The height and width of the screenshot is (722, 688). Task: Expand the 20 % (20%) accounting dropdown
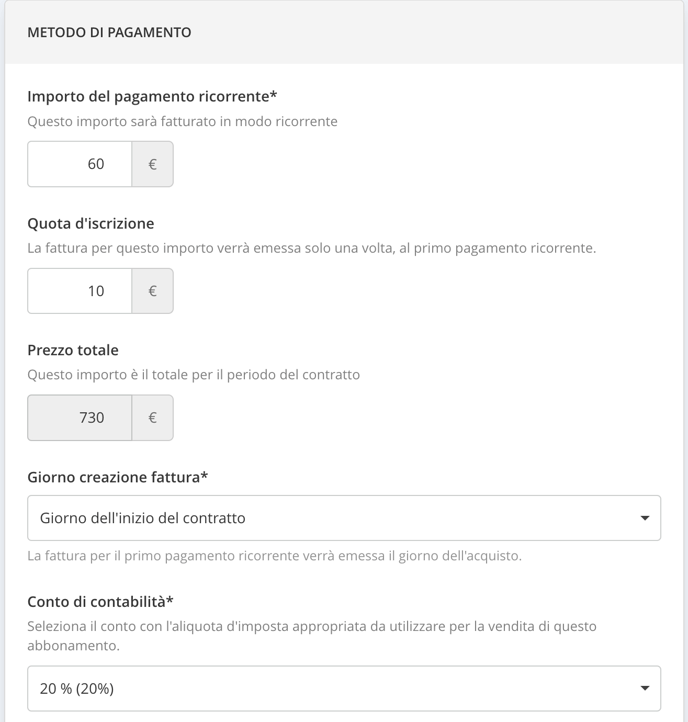pyautogui.click(x=344, y=688)
